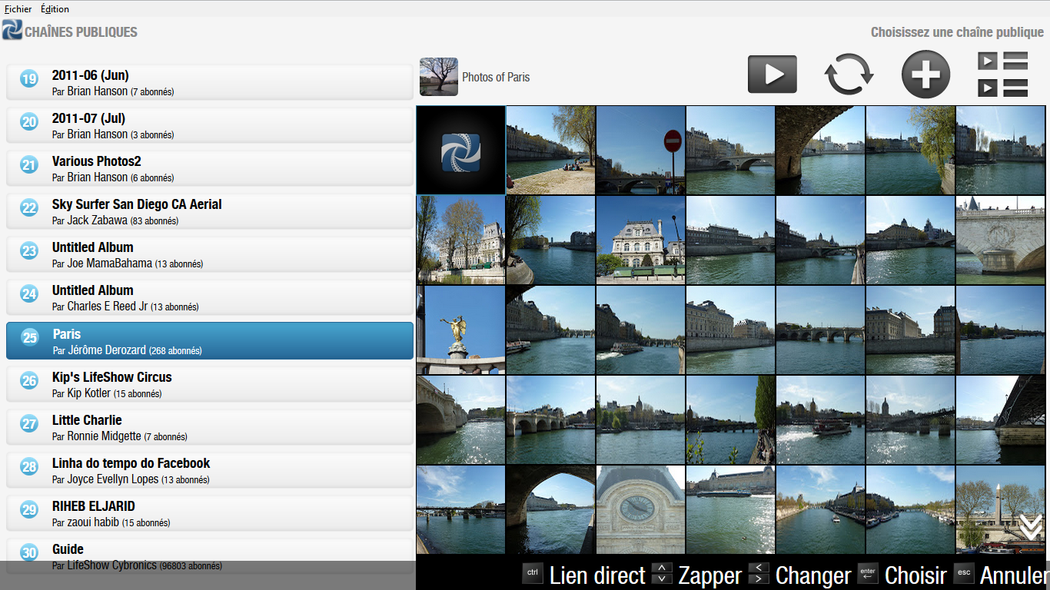Click the Annuler esc shortcut

click(1000, 575)
